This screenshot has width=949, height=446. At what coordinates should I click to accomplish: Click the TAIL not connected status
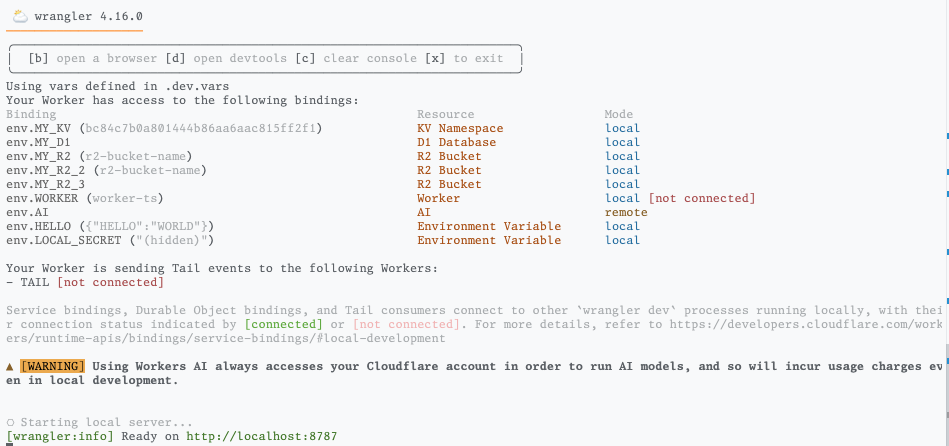[x=110, y=283]
